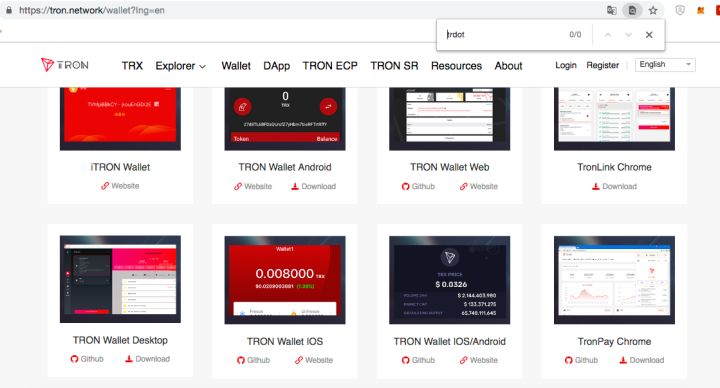Image resolution: width=720 pixels, height=388 pixels.
Task: Click the TRON Wallet Android screenshot thumbnail
Action: [285, 119]
